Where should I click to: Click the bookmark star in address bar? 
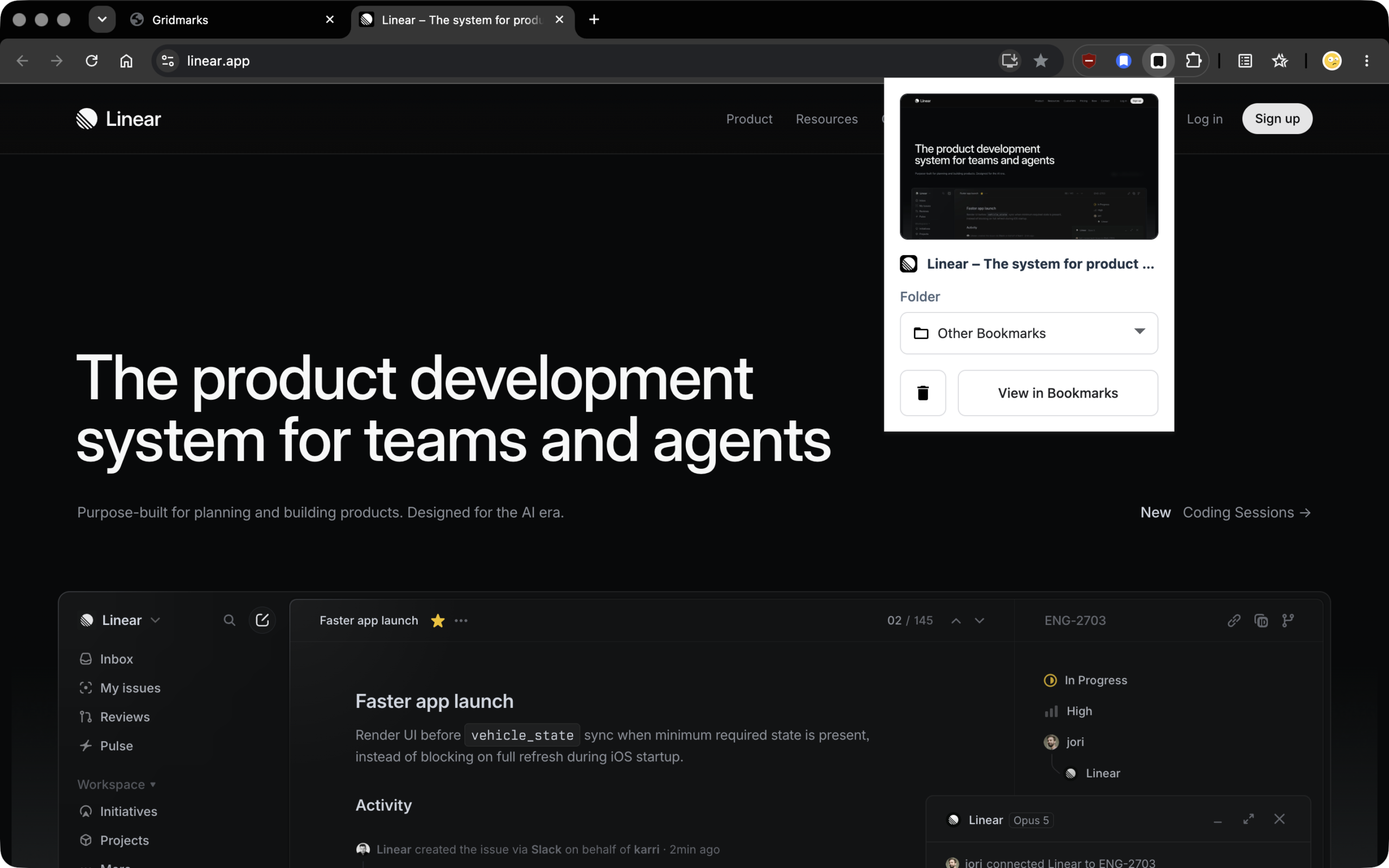1041,61
